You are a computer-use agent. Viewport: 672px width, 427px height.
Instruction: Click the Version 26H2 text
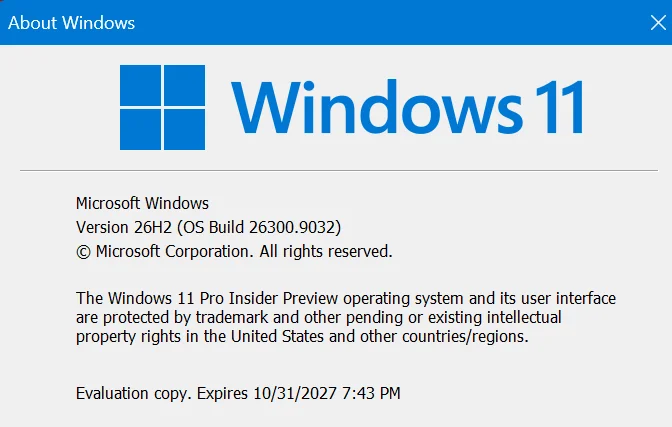tap(124, 227)
